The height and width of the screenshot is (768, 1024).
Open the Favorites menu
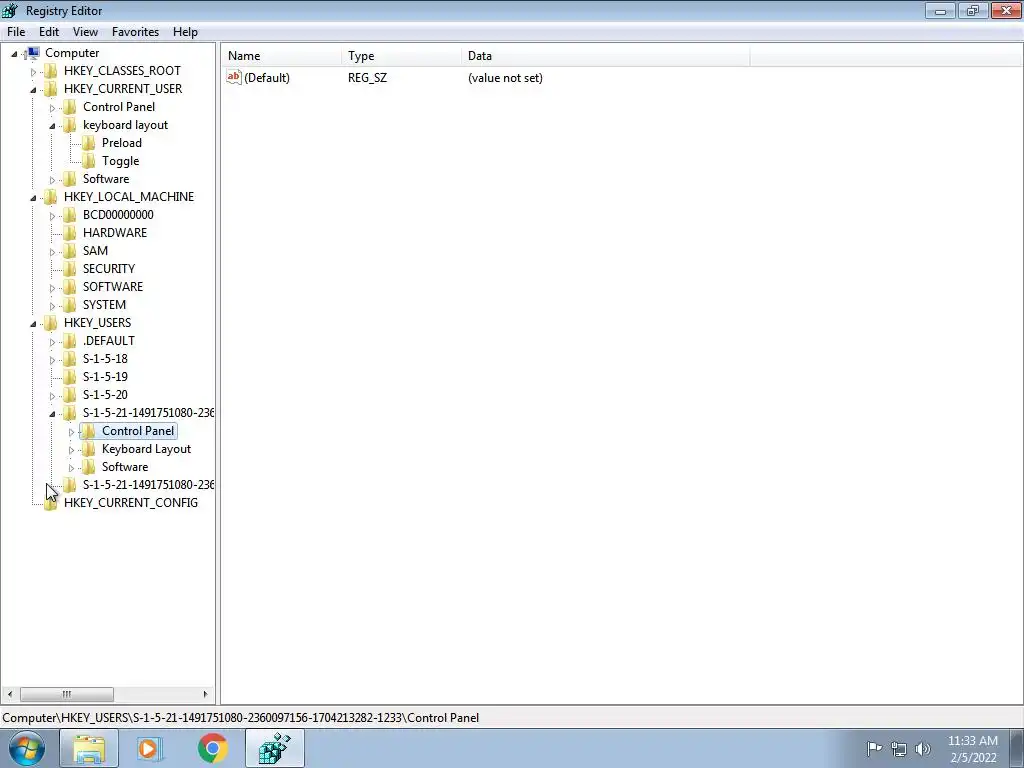click(135, 32)
